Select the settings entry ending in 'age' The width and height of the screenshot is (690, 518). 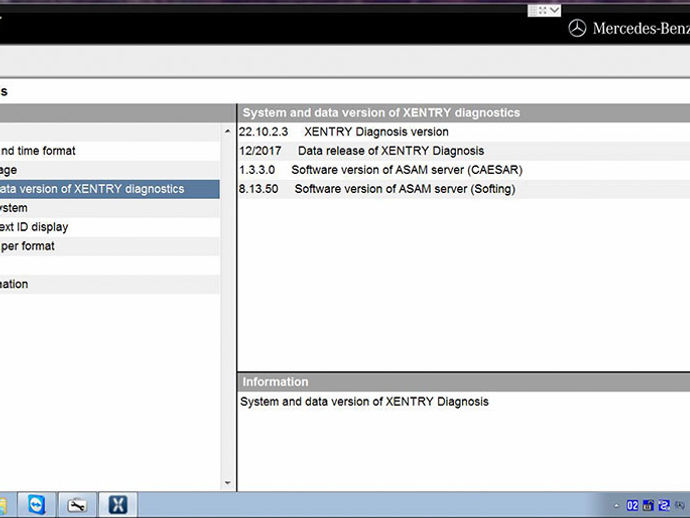[110, 170]
